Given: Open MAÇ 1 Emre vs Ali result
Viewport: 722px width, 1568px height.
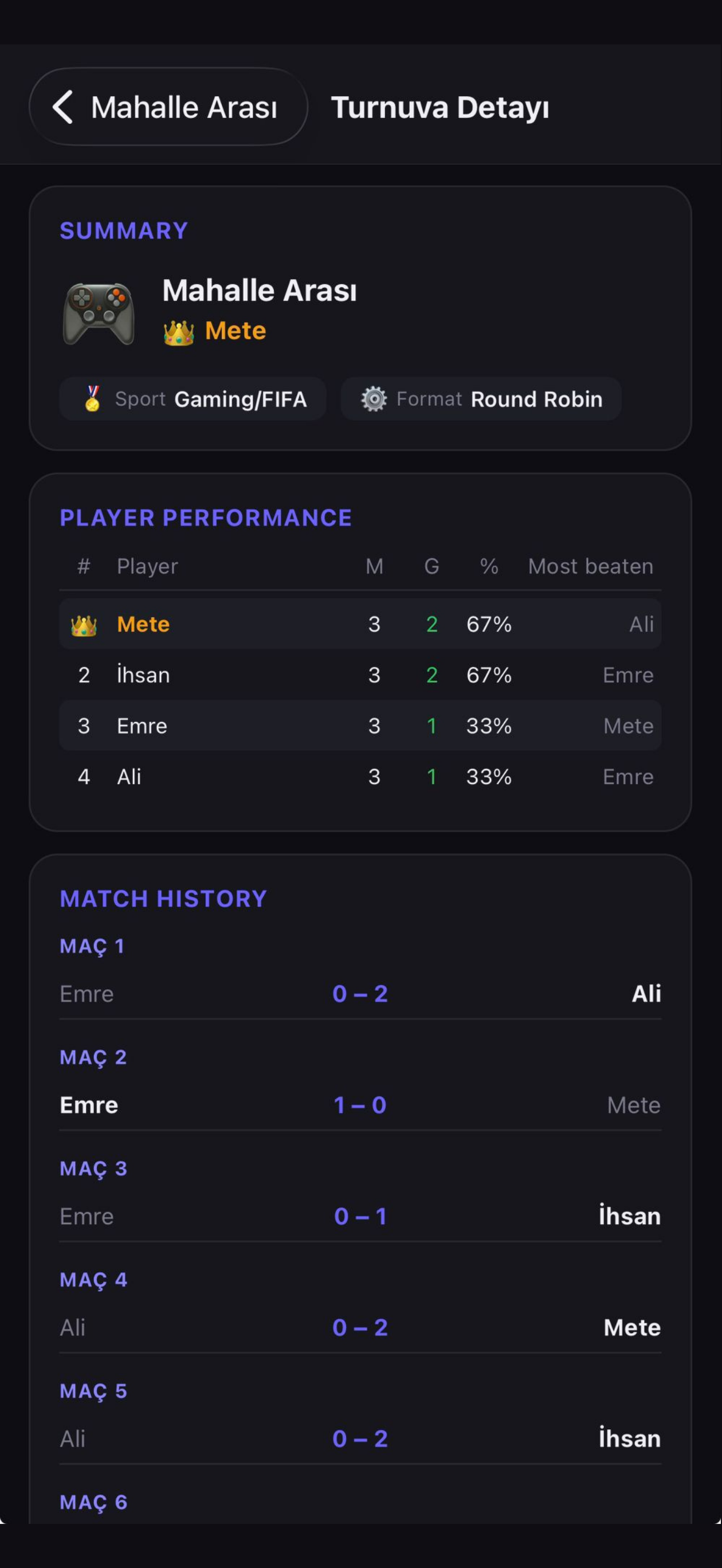Looking at the screenshot, I should (x=360, y=993).
